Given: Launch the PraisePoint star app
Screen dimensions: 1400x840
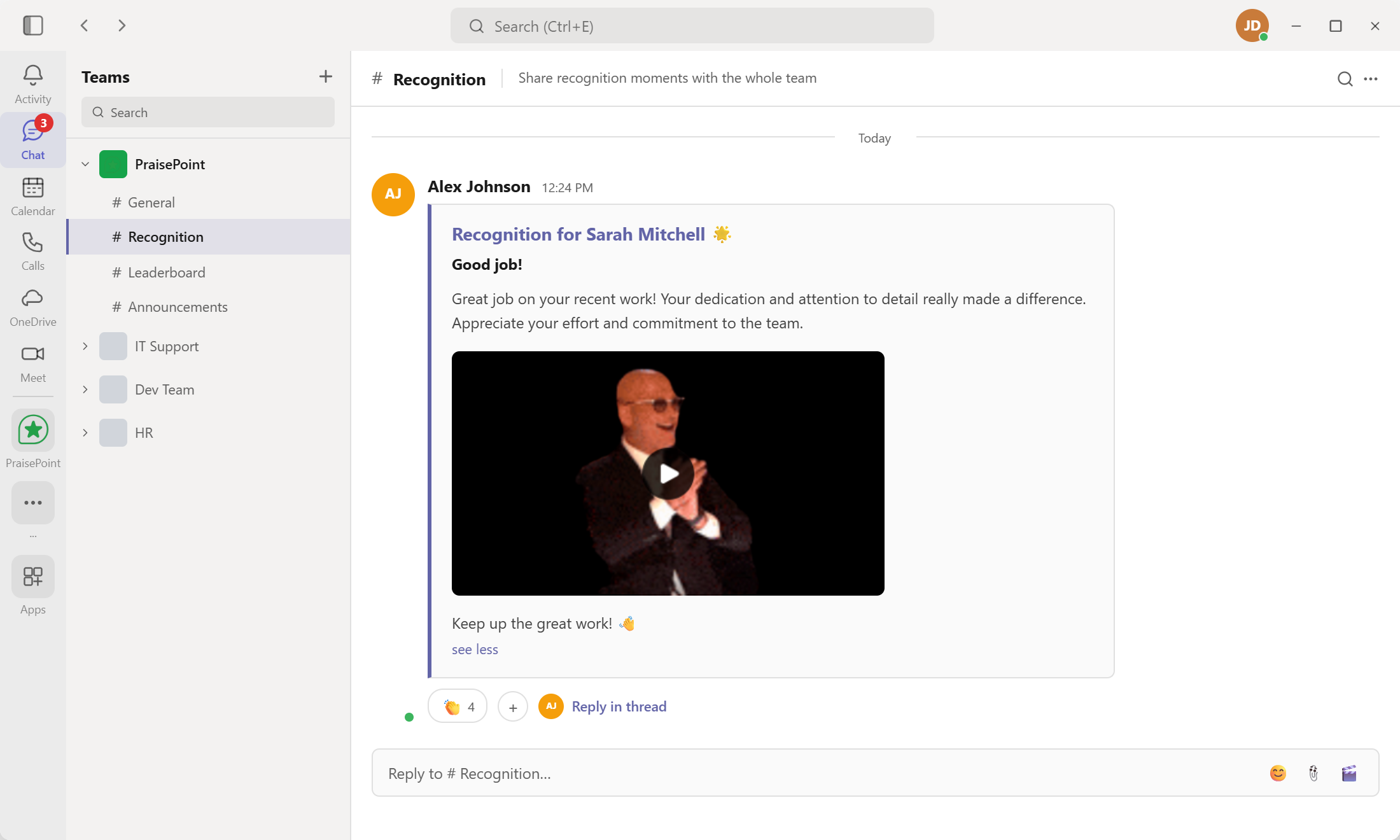Looking at the screenshot, I should pos(33,431).
